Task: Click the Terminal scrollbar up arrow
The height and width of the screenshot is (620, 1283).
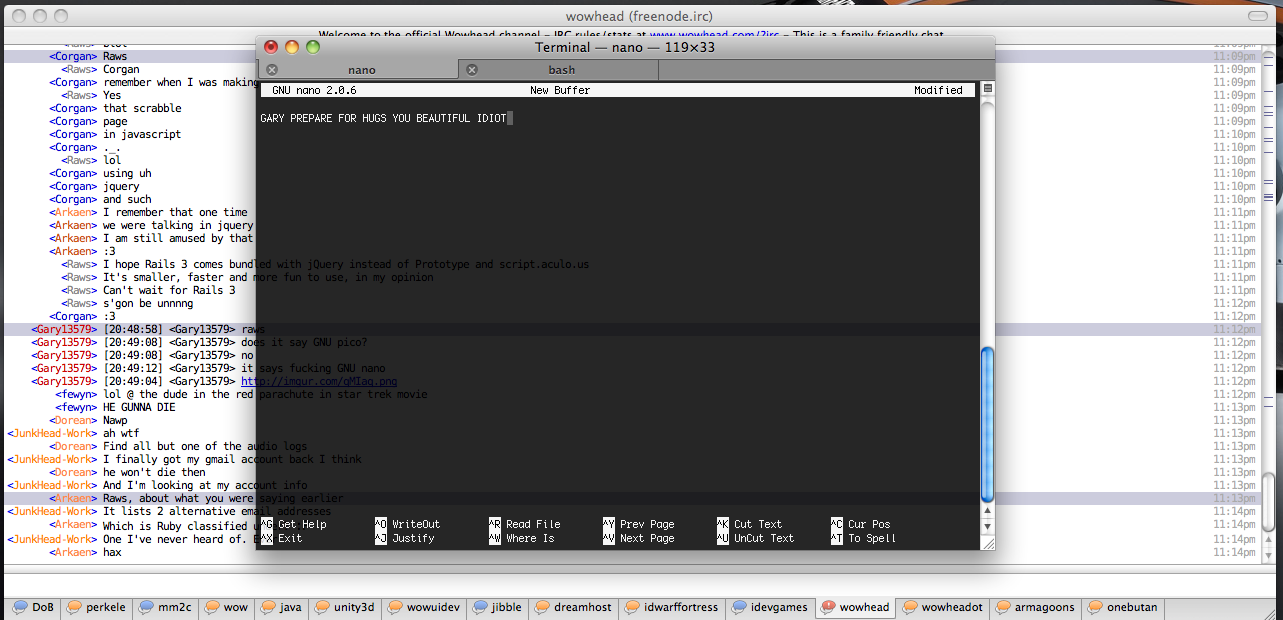Action: coord(988,512)
